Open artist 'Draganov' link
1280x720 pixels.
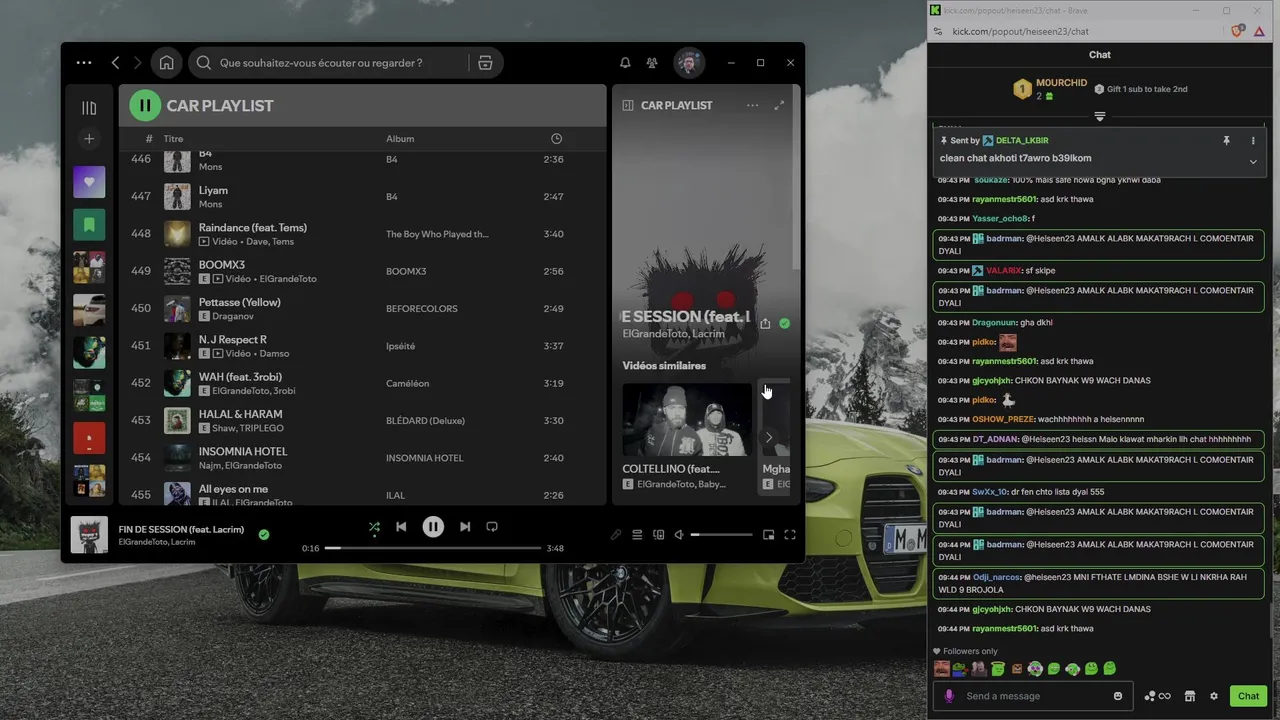(233, 316)
